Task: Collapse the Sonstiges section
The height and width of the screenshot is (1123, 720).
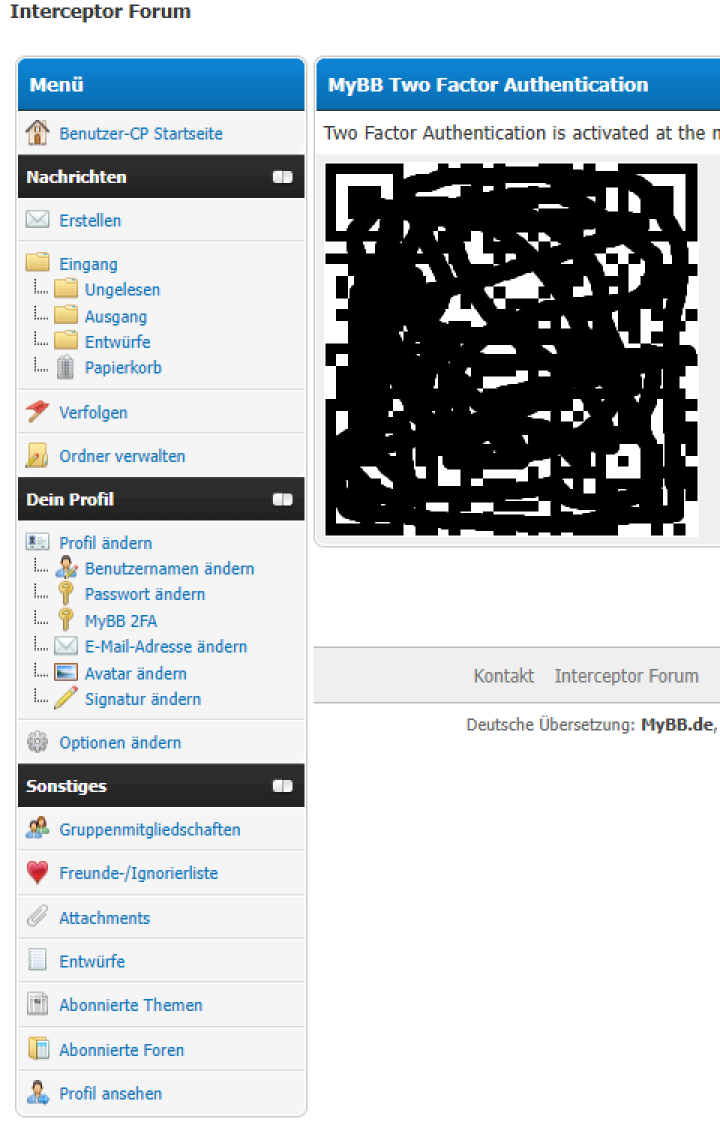Action: tap(282, 786)
